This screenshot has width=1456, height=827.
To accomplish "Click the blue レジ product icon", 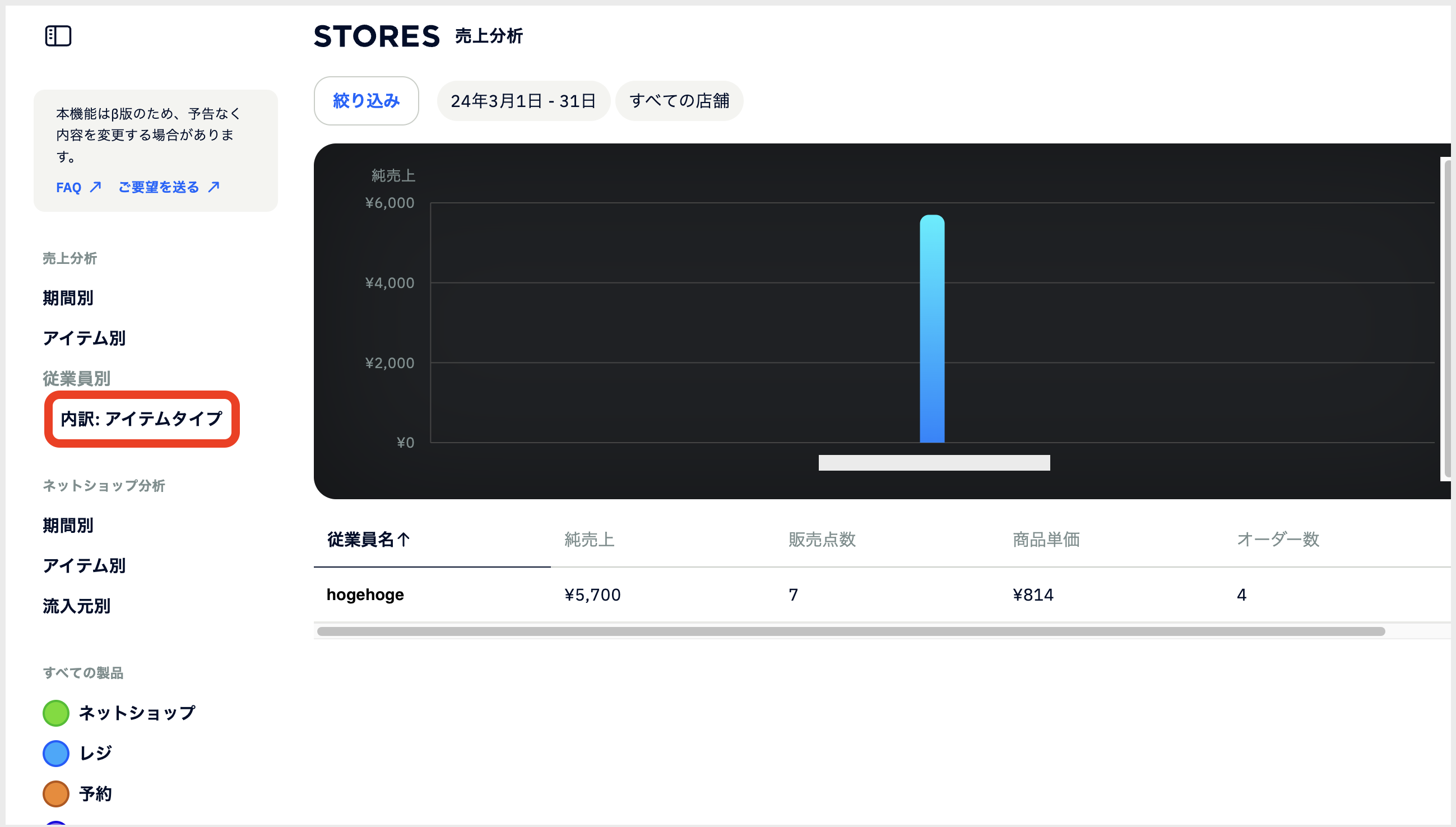I will pyautogui.click(x=55, y=754).
